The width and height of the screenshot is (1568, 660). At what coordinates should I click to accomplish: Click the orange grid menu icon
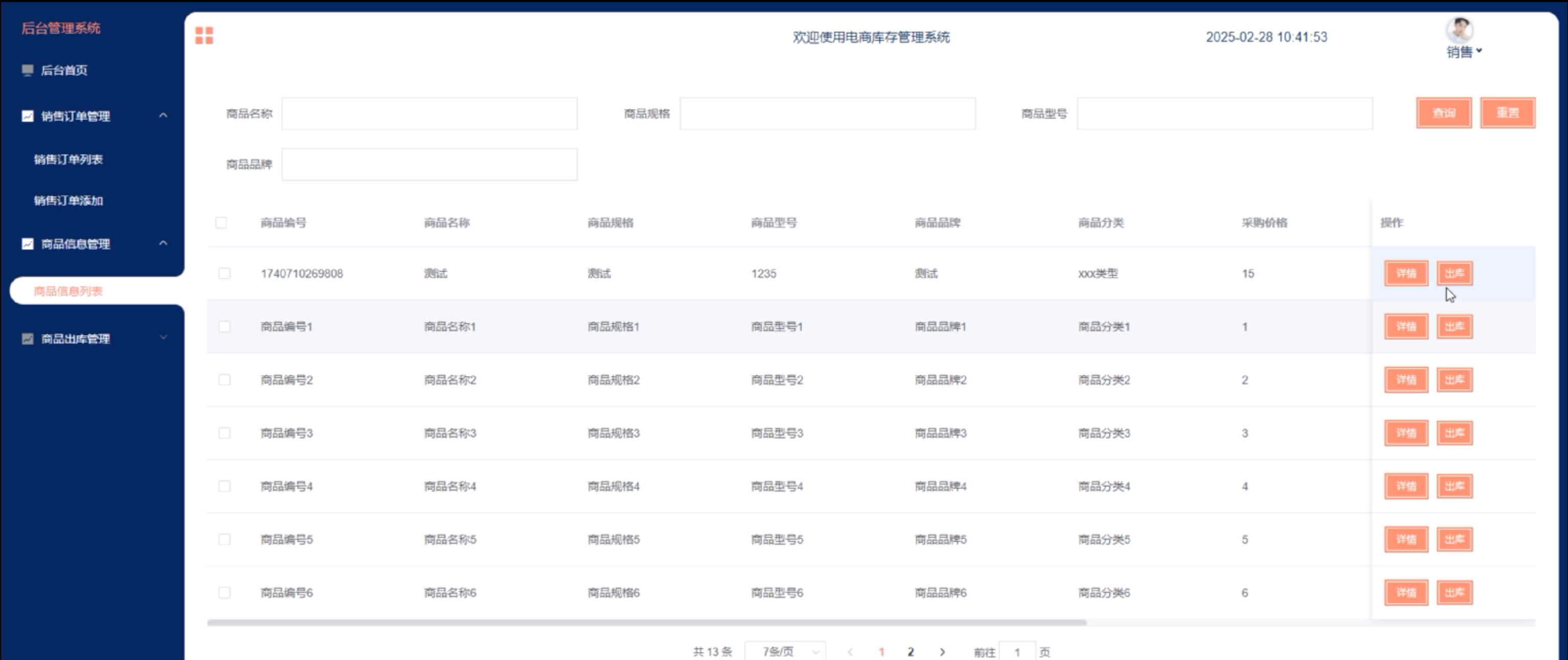204,35
